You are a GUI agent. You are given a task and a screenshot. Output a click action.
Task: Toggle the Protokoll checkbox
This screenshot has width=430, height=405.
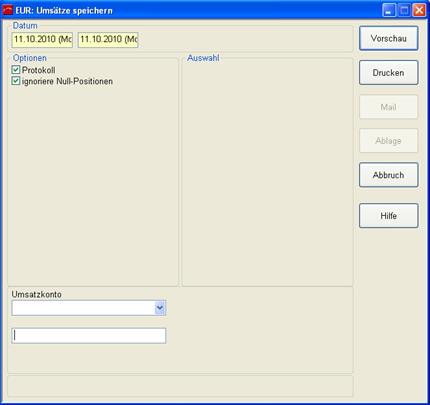point(16,70)
